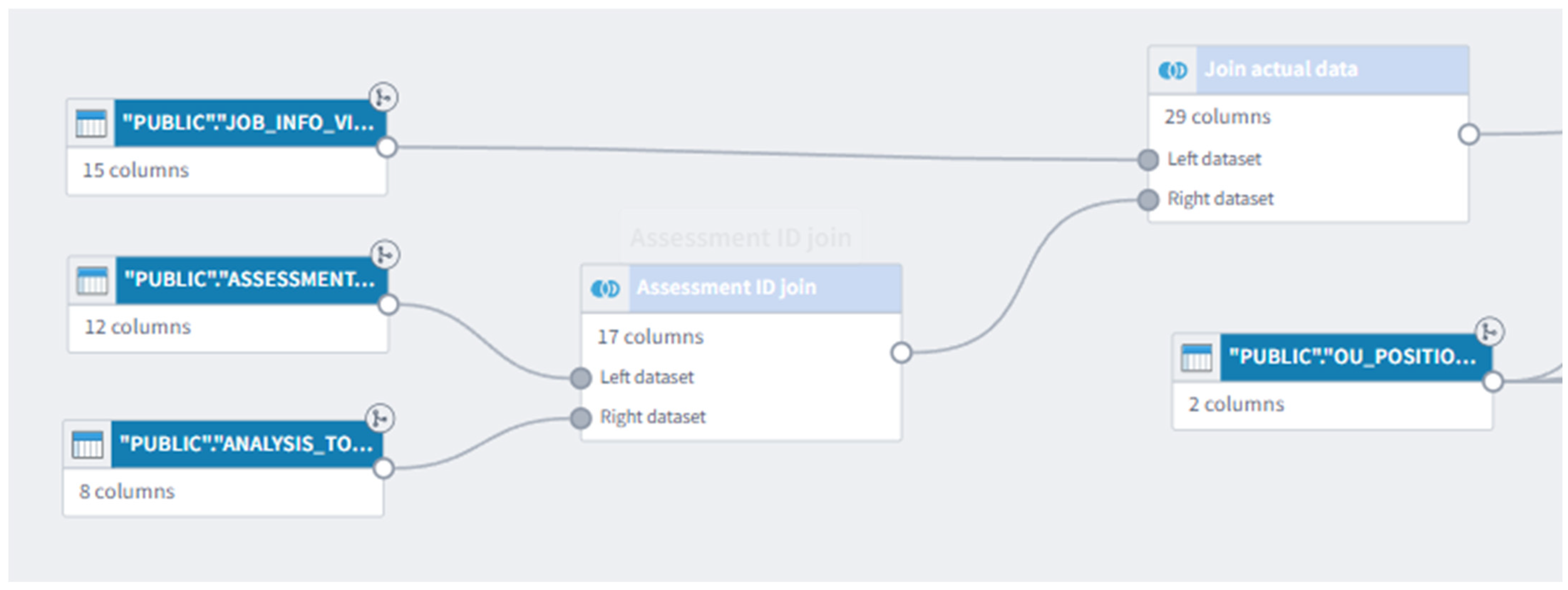Open branch icon on OU_POSITIO node
This screenshot has width=1568, height=590.
click(x=1490, y=332)
